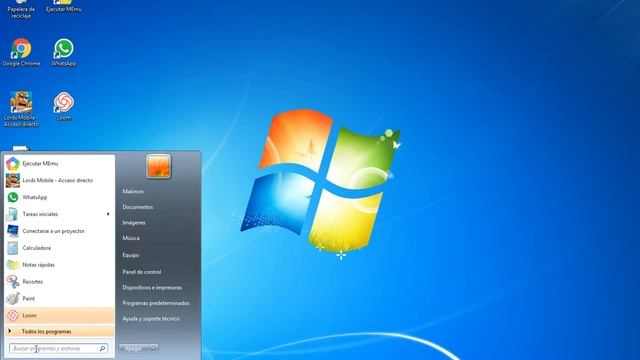
Task: Open Notas rápidas in Start menu
Action: pyautogui.click(x=59, y=265)
